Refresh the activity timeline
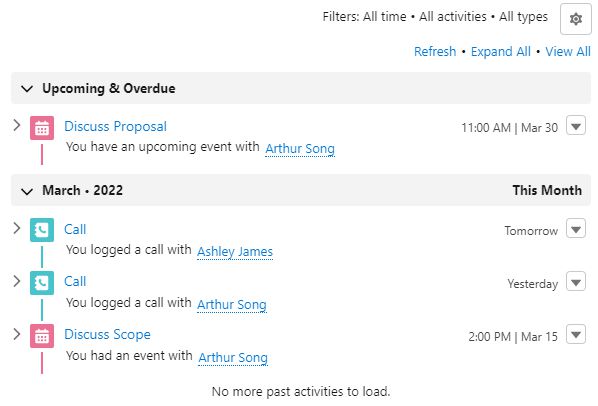The image size is (598, 406). click(x=435, y=51)
